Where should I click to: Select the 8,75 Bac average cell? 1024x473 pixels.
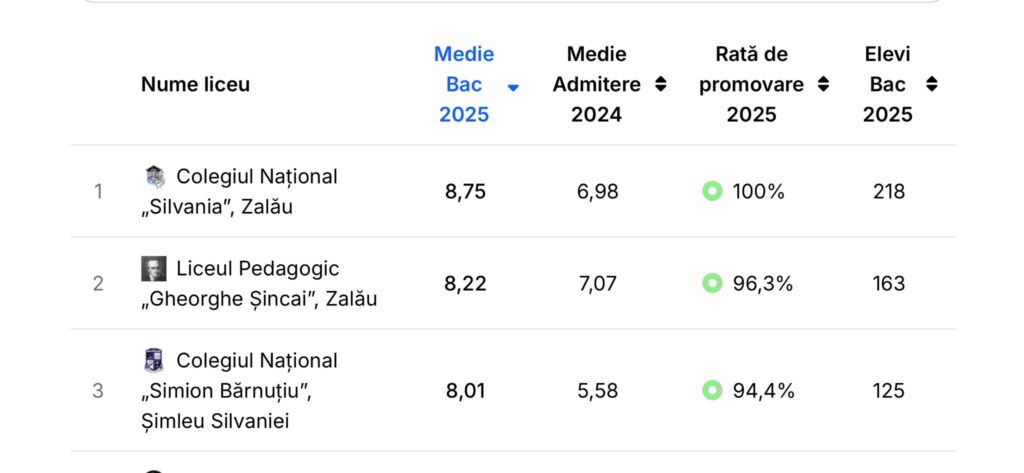(465, 191)
